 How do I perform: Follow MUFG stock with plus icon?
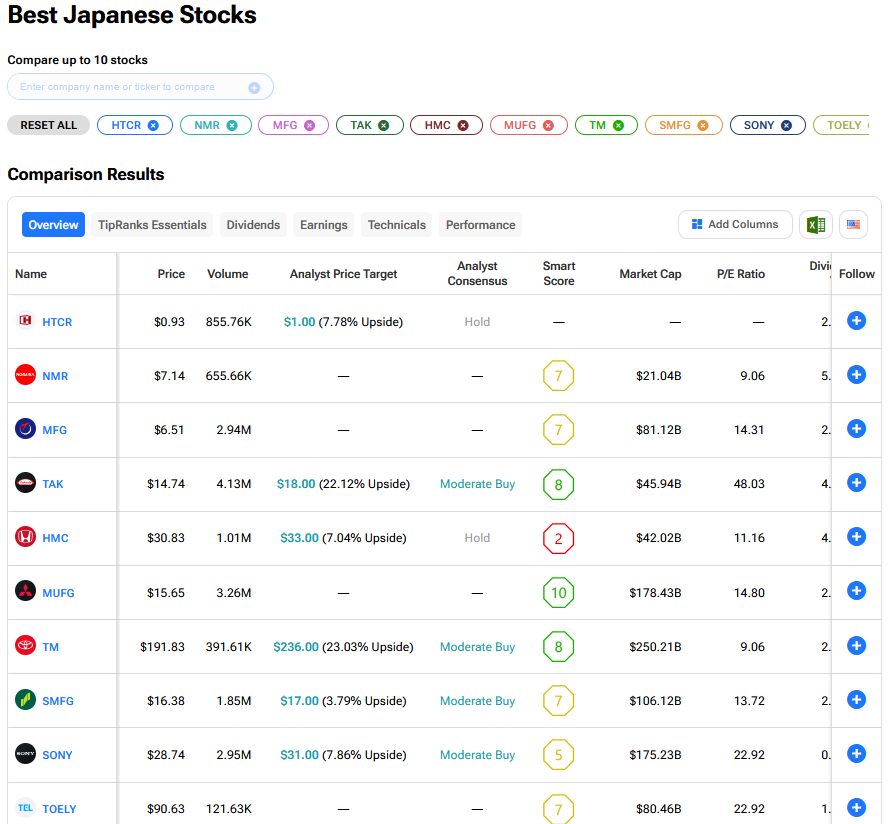pyautogui.click(x=856, y=591)
